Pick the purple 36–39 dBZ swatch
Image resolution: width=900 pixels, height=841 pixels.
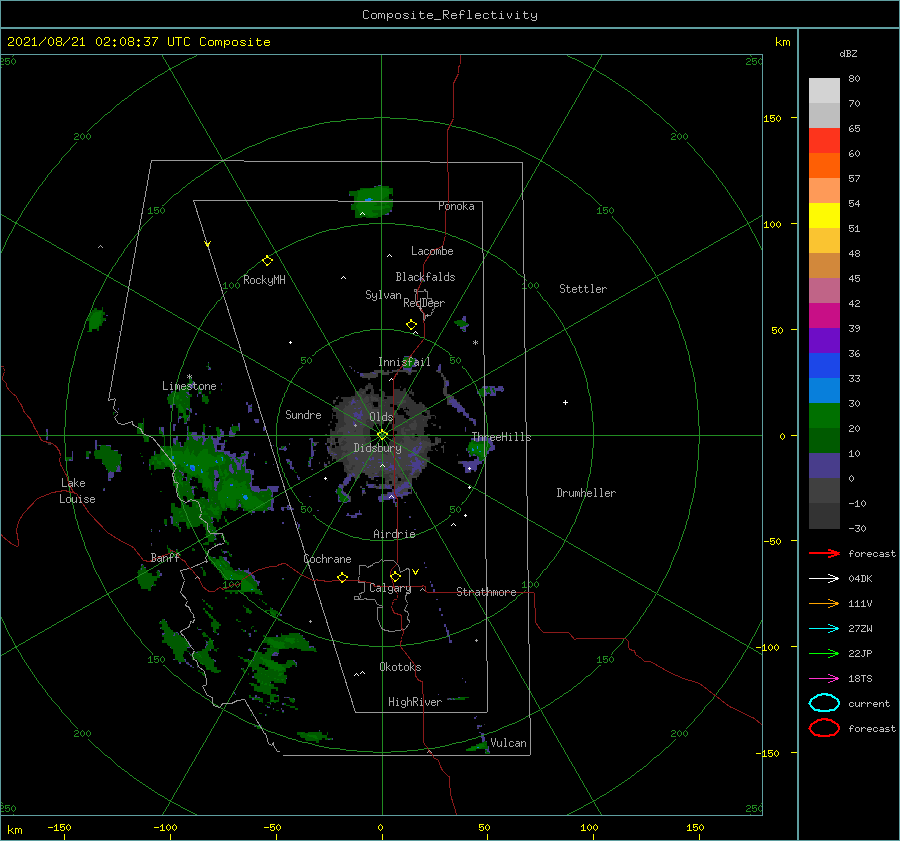pyautogui.click(x=824, y=340)
